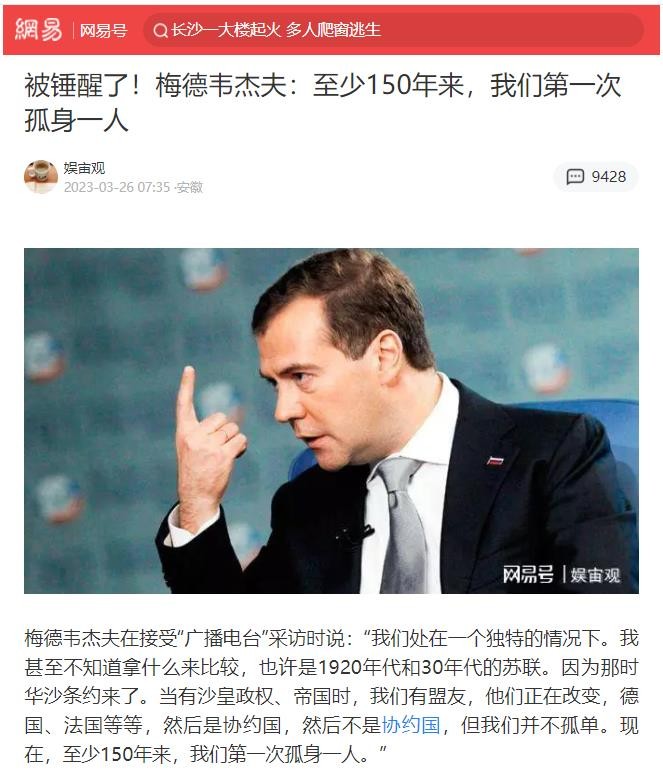Image resolution: width=663 pixels, height=775 pixels.
Task: Open the comment bubble icon
Action: (x=575, y=176)
